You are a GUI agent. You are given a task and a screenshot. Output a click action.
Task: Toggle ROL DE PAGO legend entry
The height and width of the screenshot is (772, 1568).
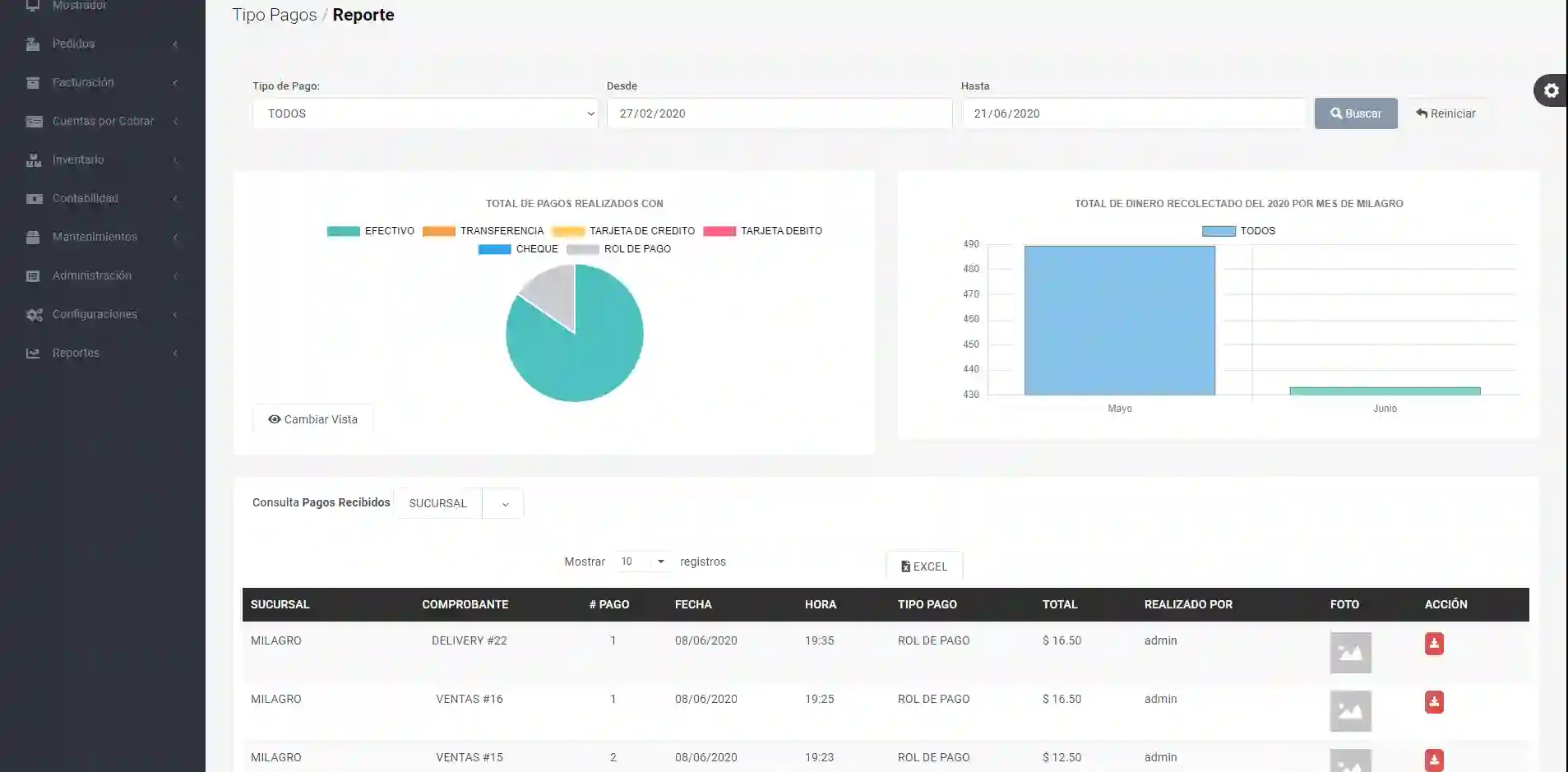[619, 249]
